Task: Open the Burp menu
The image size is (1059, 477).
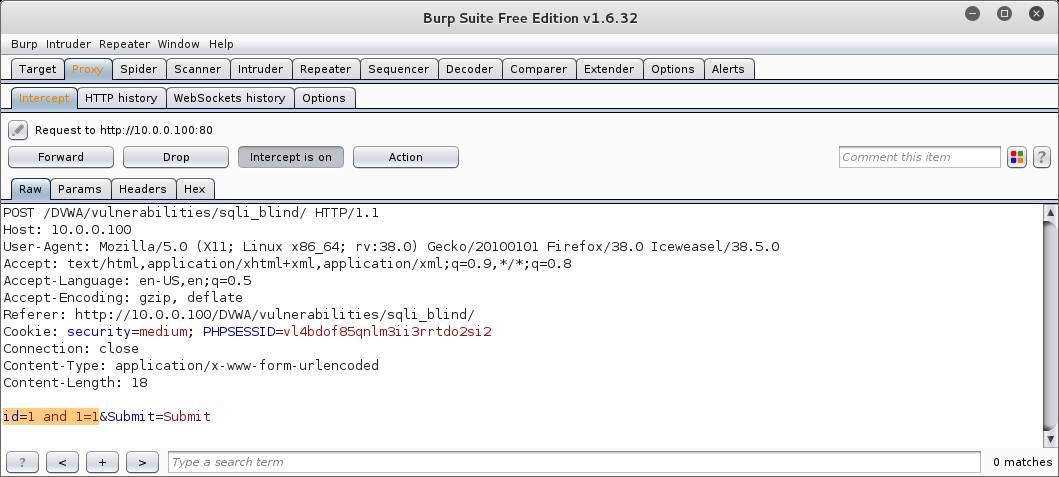Action: click(24, 44)
